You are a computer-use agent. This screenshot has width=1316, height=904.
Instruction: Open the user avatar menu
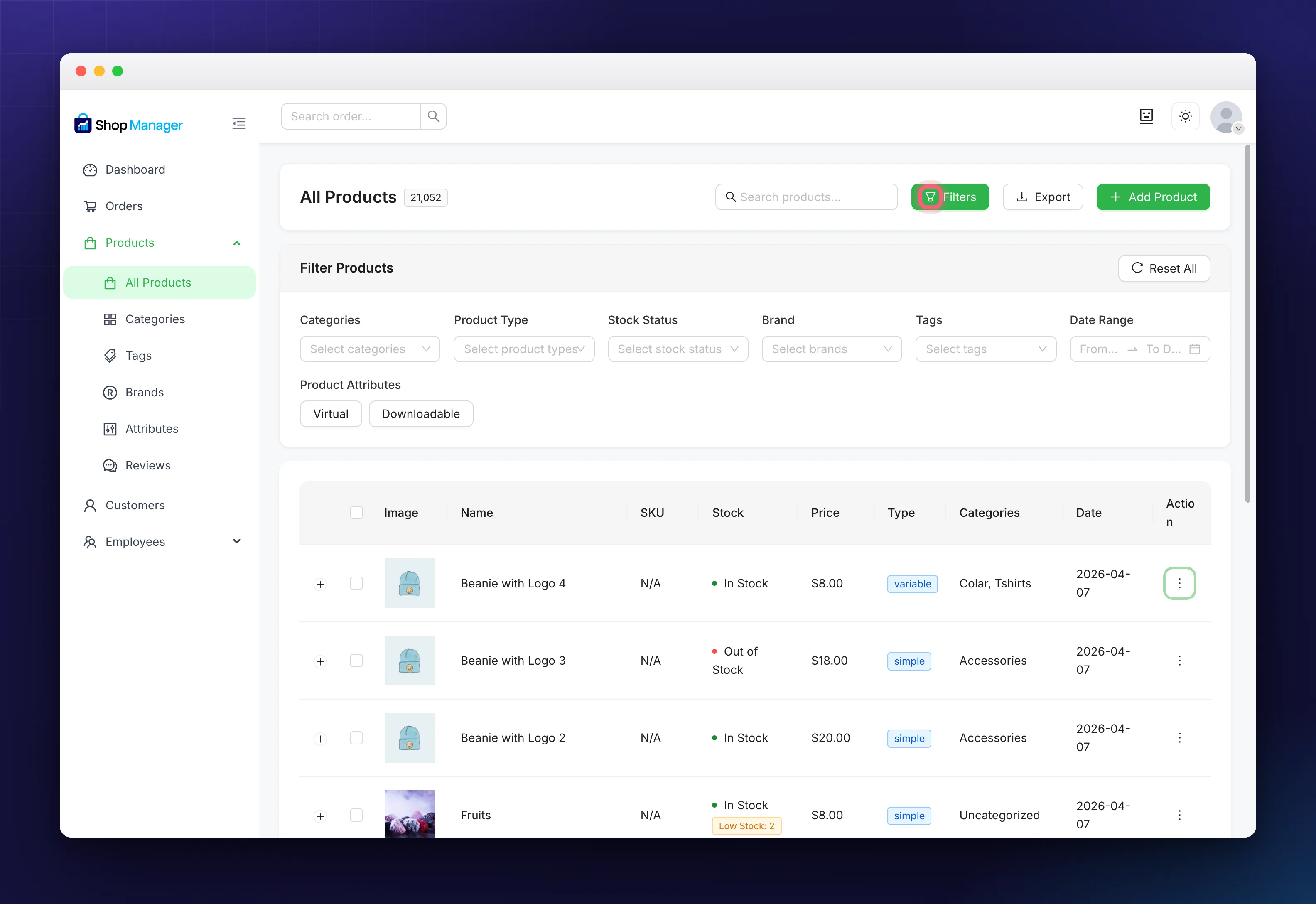click(x=1226, y=117)
